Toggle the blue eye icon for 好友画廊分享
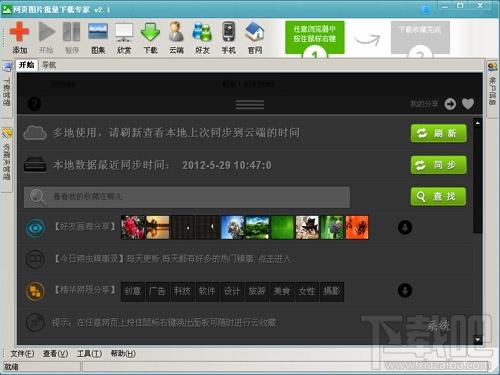 [35, 228]
